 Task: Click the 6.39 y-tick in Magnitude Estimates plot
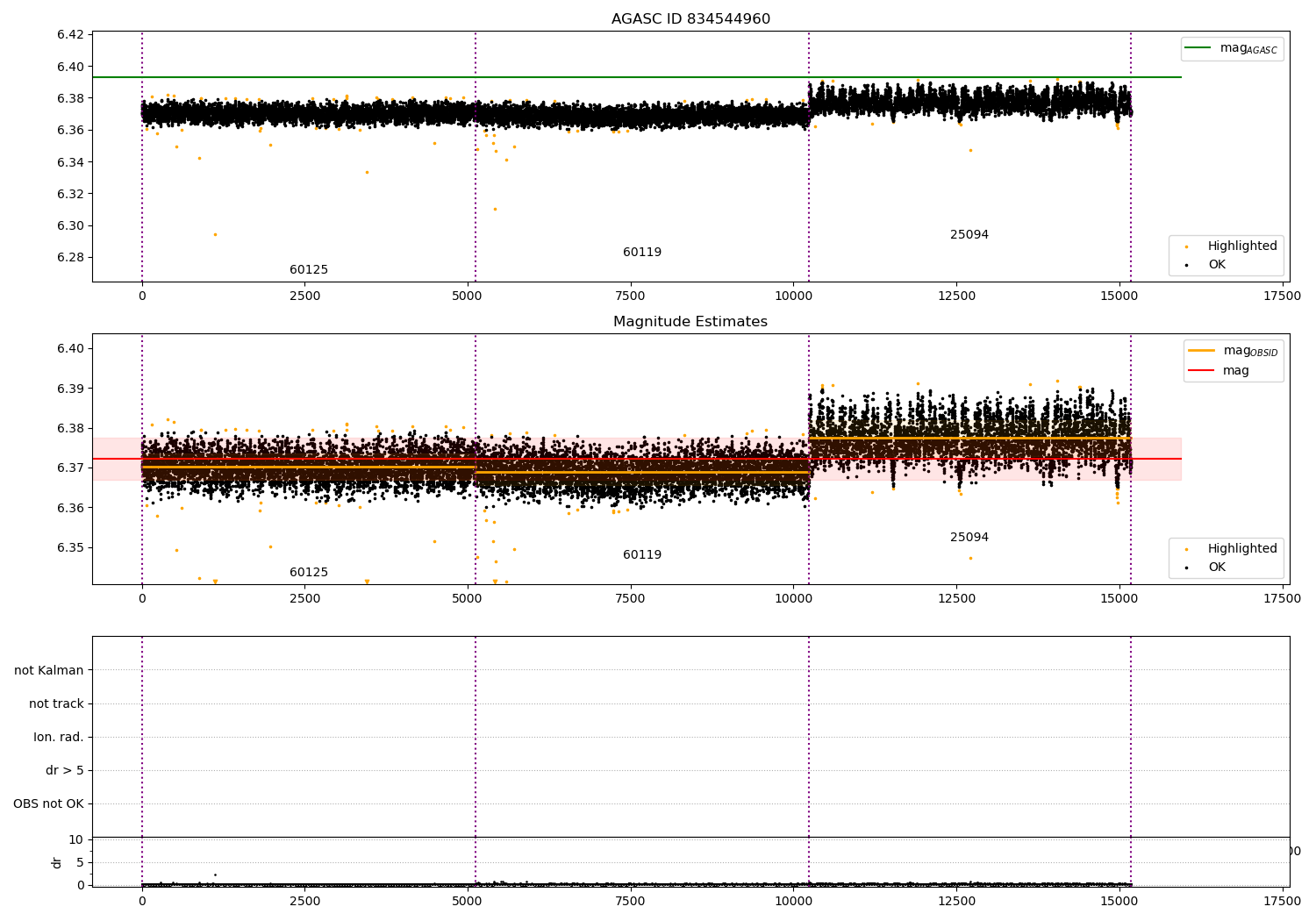click(x=70, y=389)
